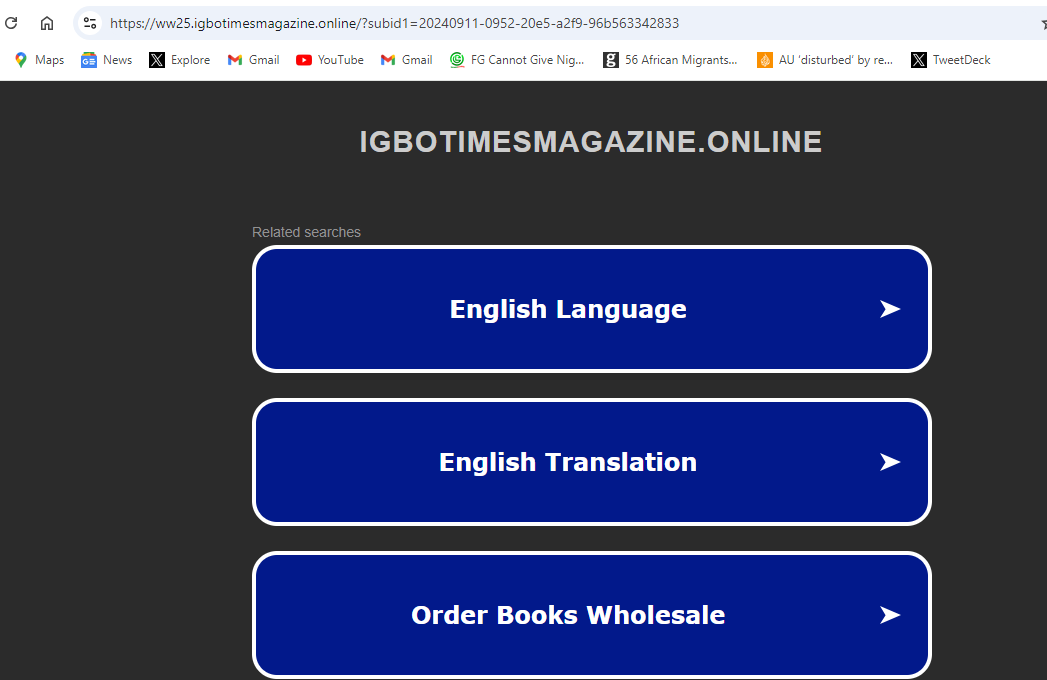The image size is (1047, 680).
Task: Open the FG Cannot Give Nig... bookmark
Action: (517, 60)
